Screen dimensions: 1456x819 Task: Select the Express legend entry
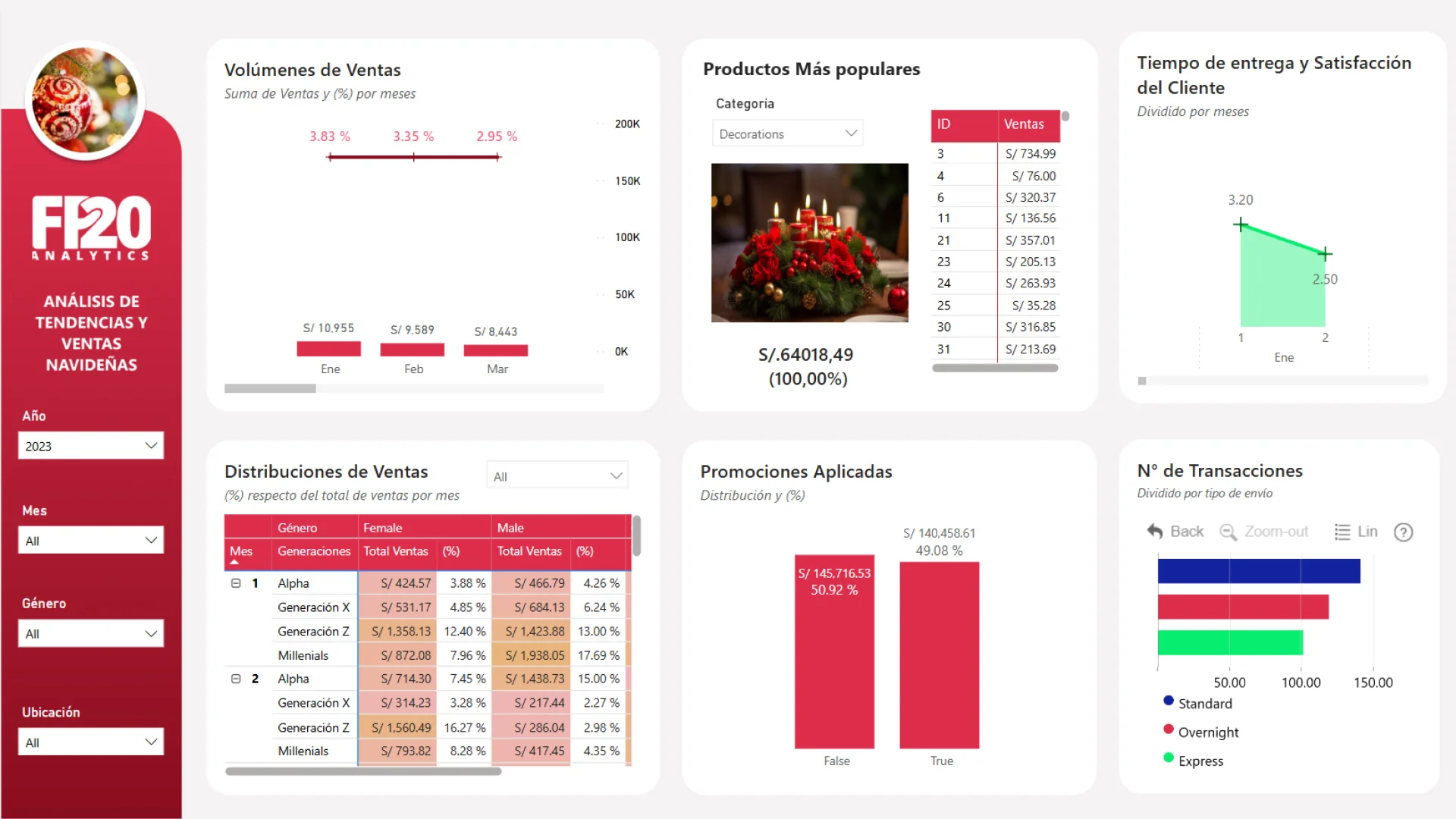1194,761
